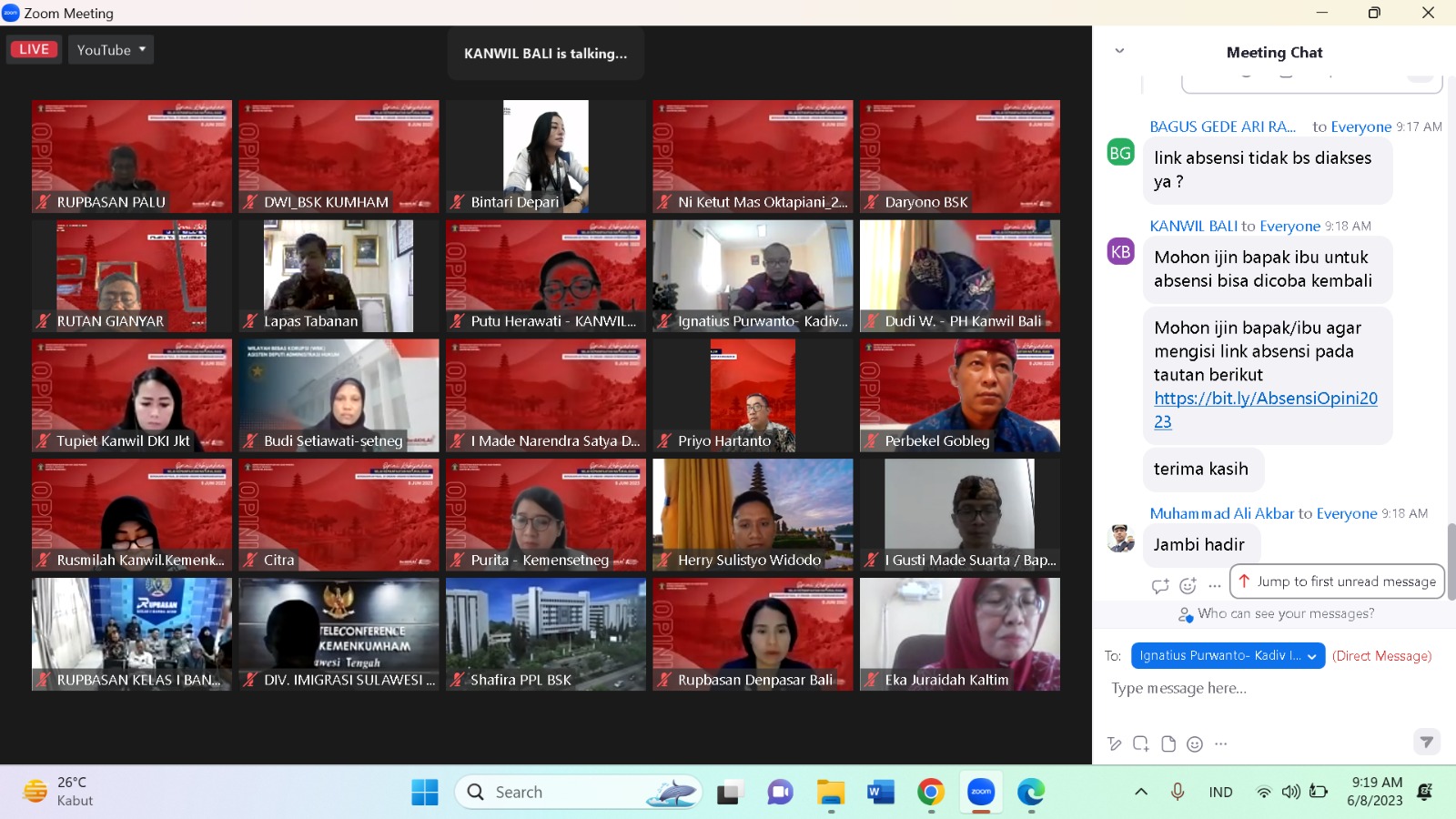Show hidden system tray icons
Screen dimensions: 1456x819
point(1141,792)
